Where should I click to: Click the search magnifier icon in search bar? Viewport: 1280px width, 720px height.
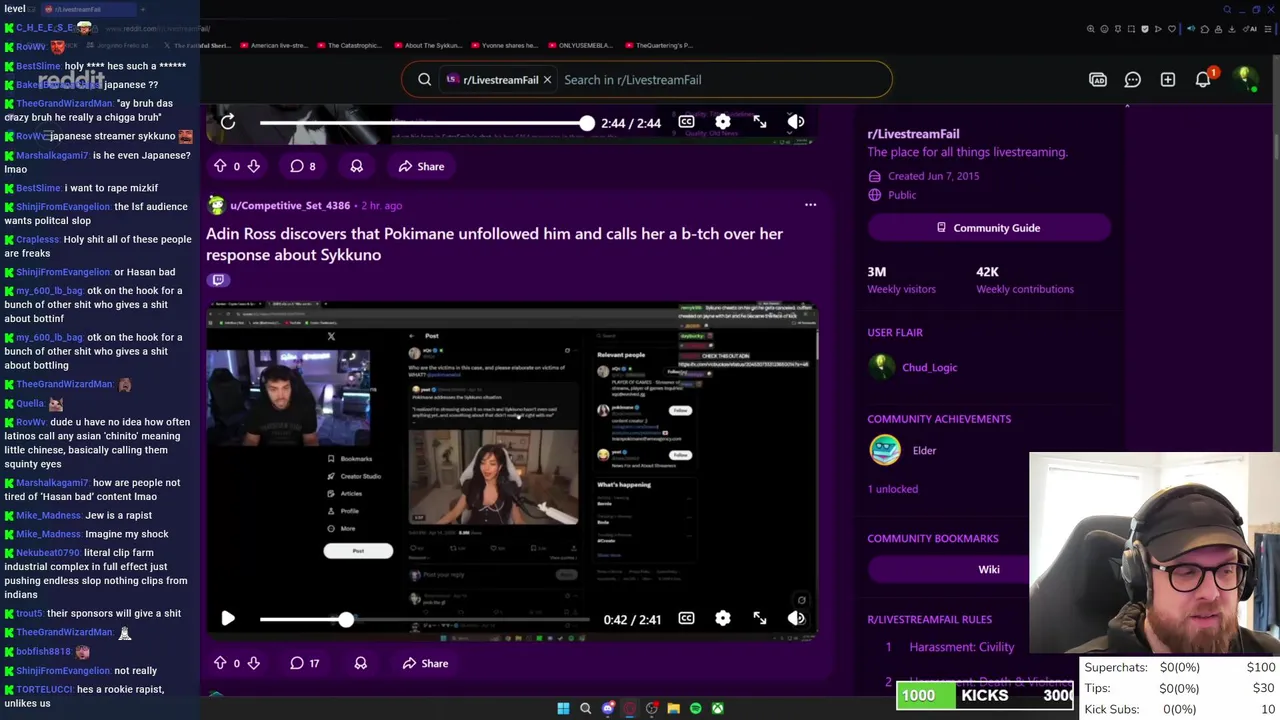pos(425,80)
